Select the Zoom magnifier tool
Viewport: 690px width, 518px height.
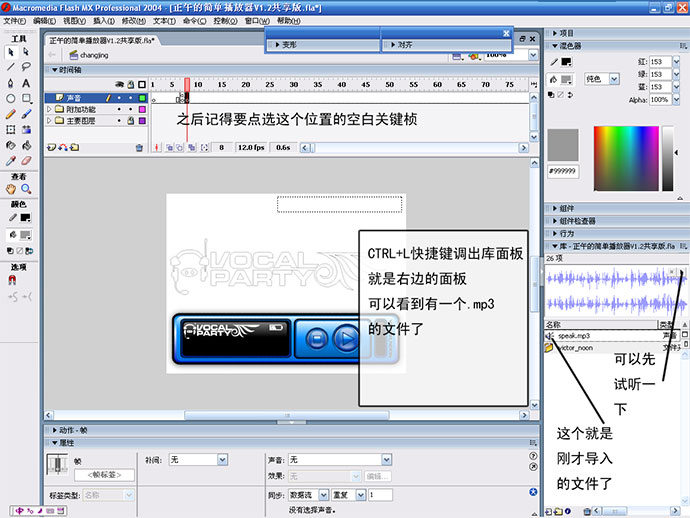pyautogui.click(x=26, y=189)
